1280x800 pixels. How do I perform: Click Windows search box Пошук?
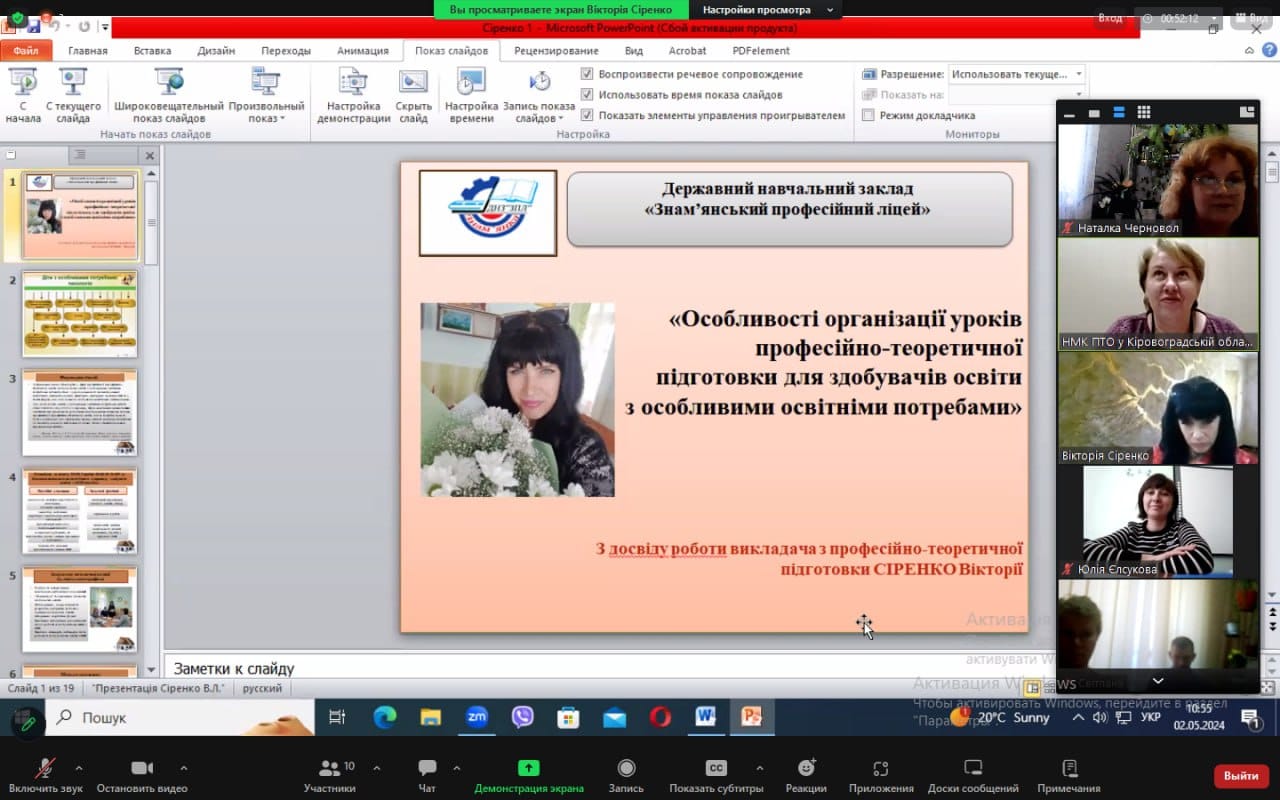point(180,717)
